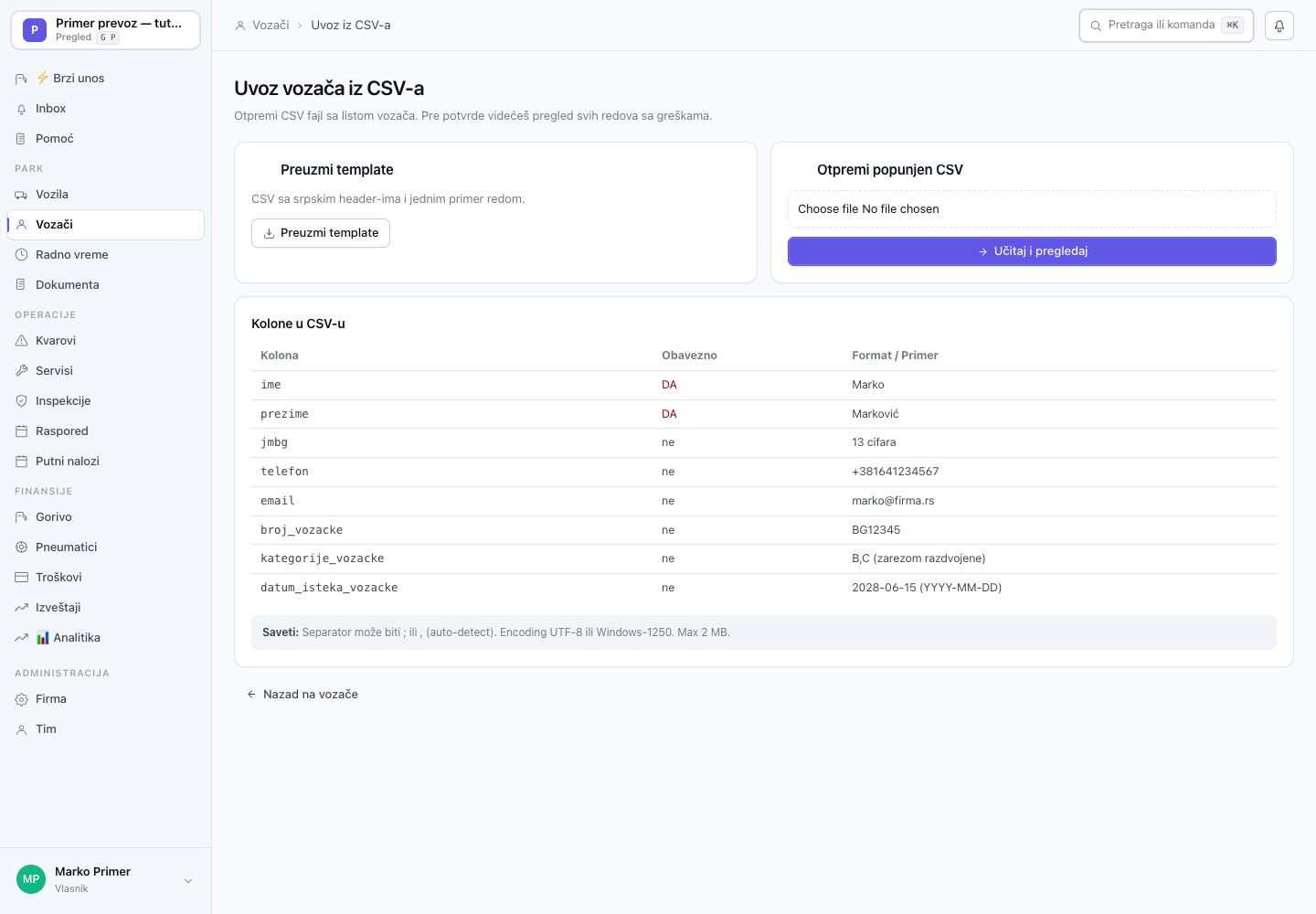
Task: Click the Vozila truck icon
Action: coord(21,195)
